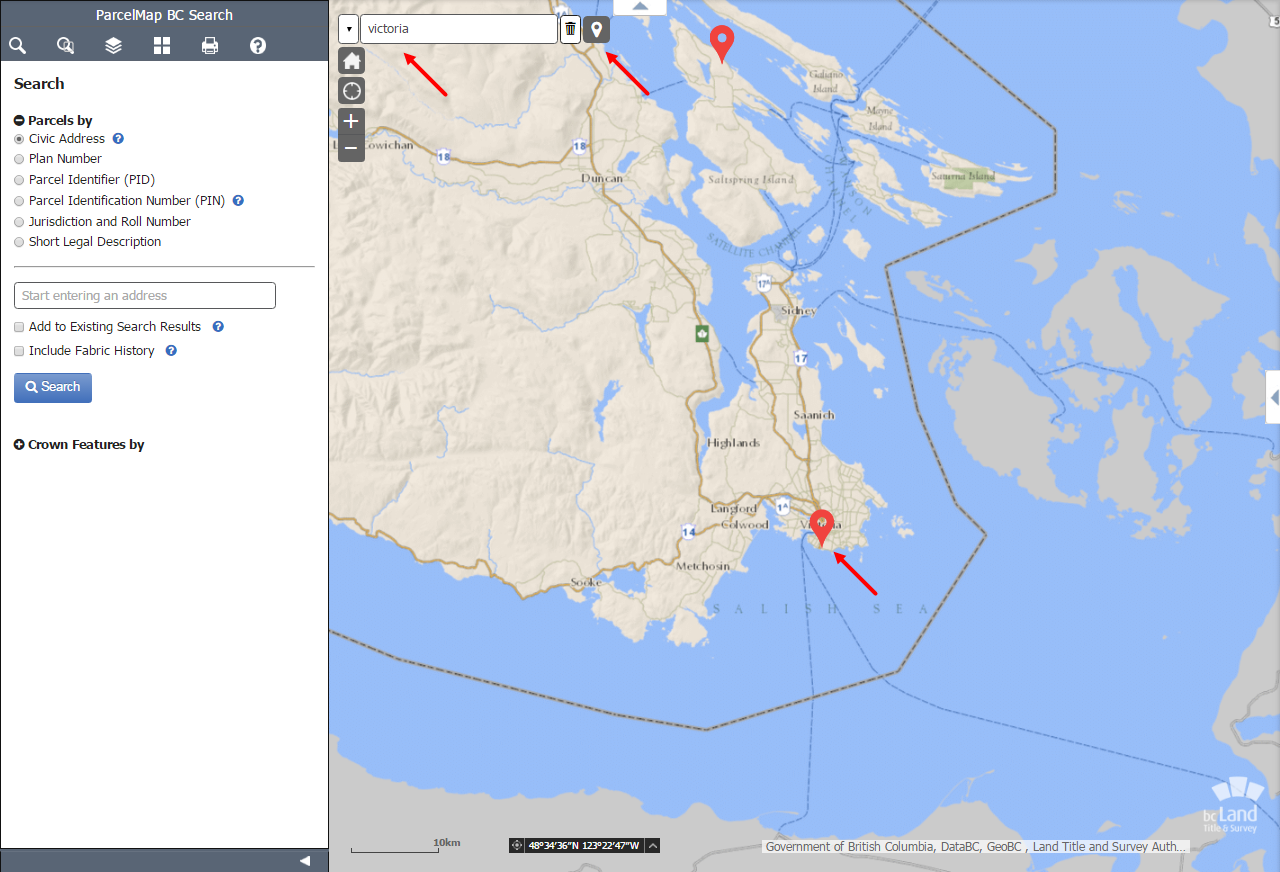Click the Sooke map label
This screenshot has width=1280, height=872.
(586, 582)
